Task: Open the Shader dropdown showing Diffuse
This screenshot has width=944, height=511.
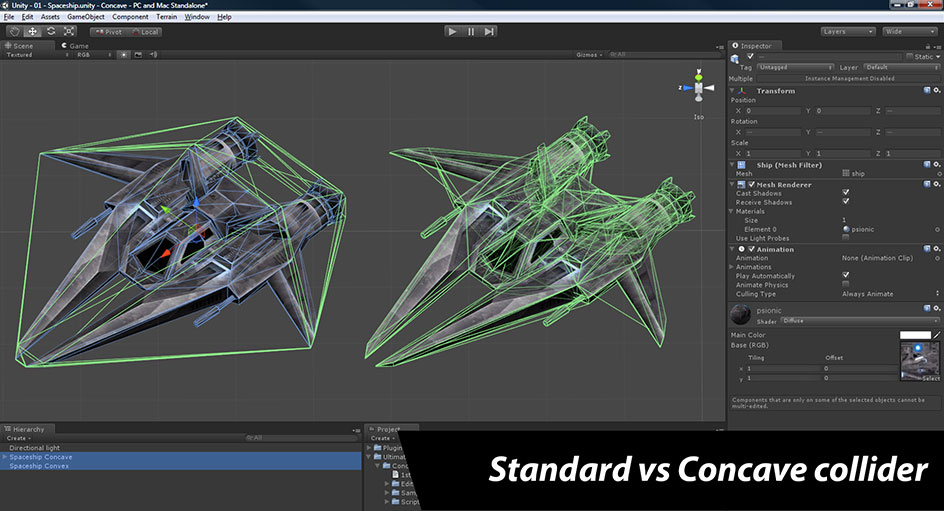Action: (860, 321)
